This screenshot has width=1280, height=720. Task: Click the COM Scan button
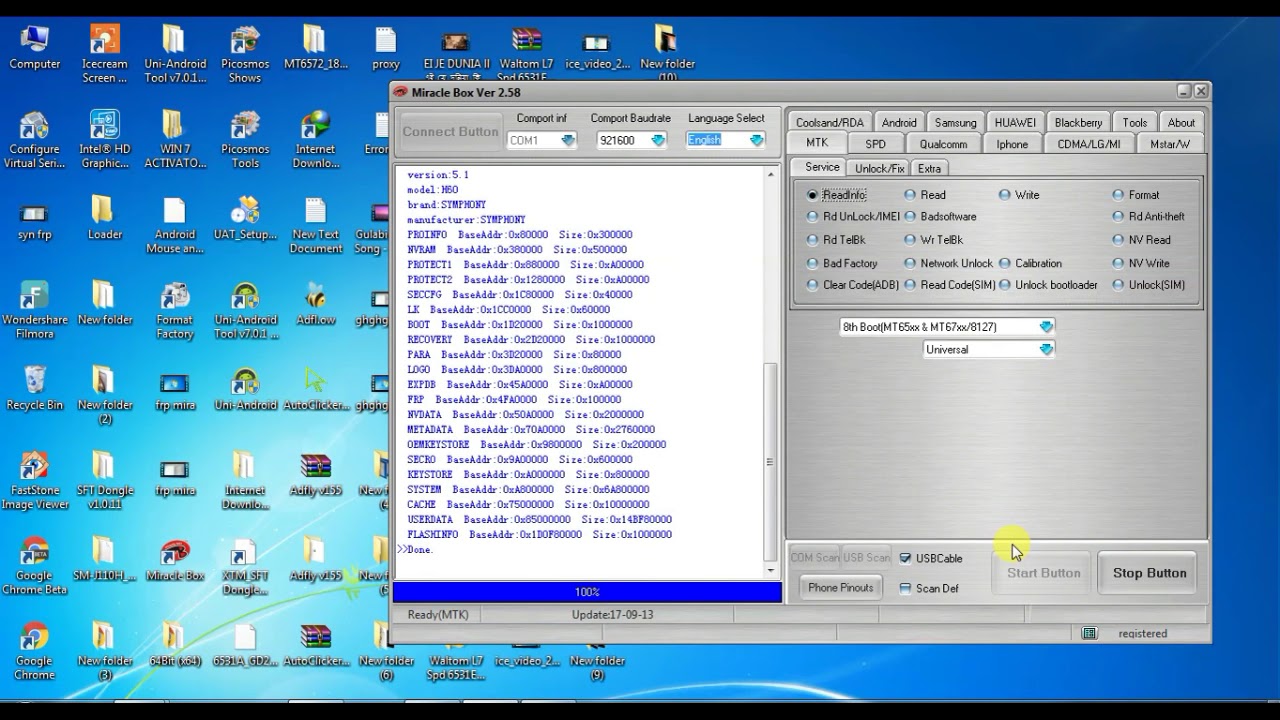(x=814, y=558)
